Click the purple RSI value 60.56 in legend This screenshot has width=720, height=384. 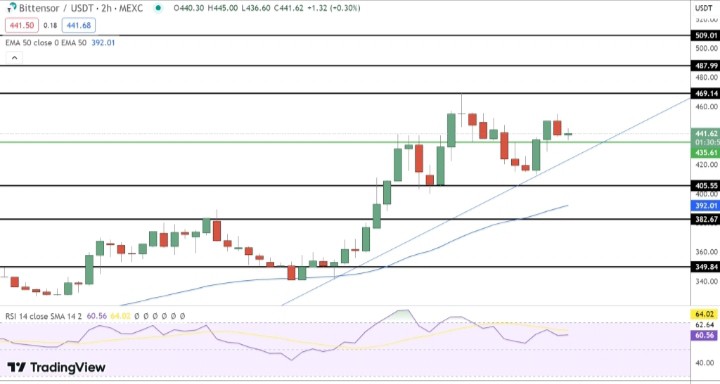(96, 316)
